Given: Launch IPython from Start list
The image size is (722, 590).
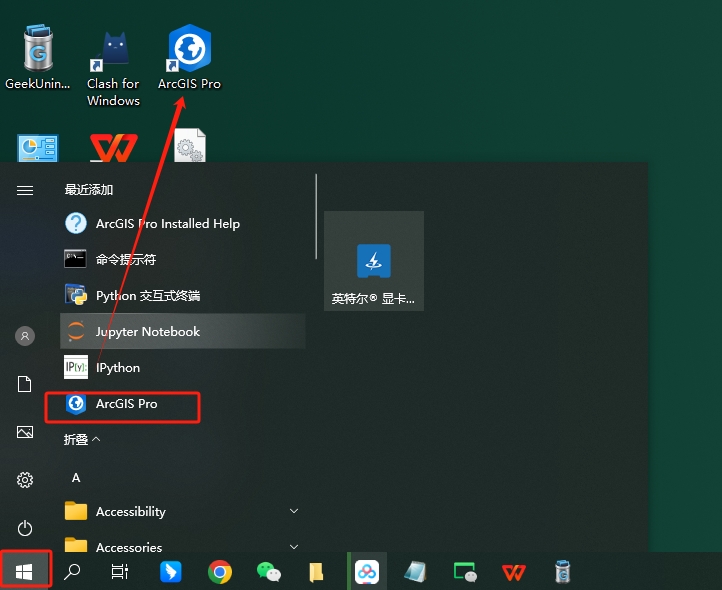Looking at the screenshot, I should [183, 367].
